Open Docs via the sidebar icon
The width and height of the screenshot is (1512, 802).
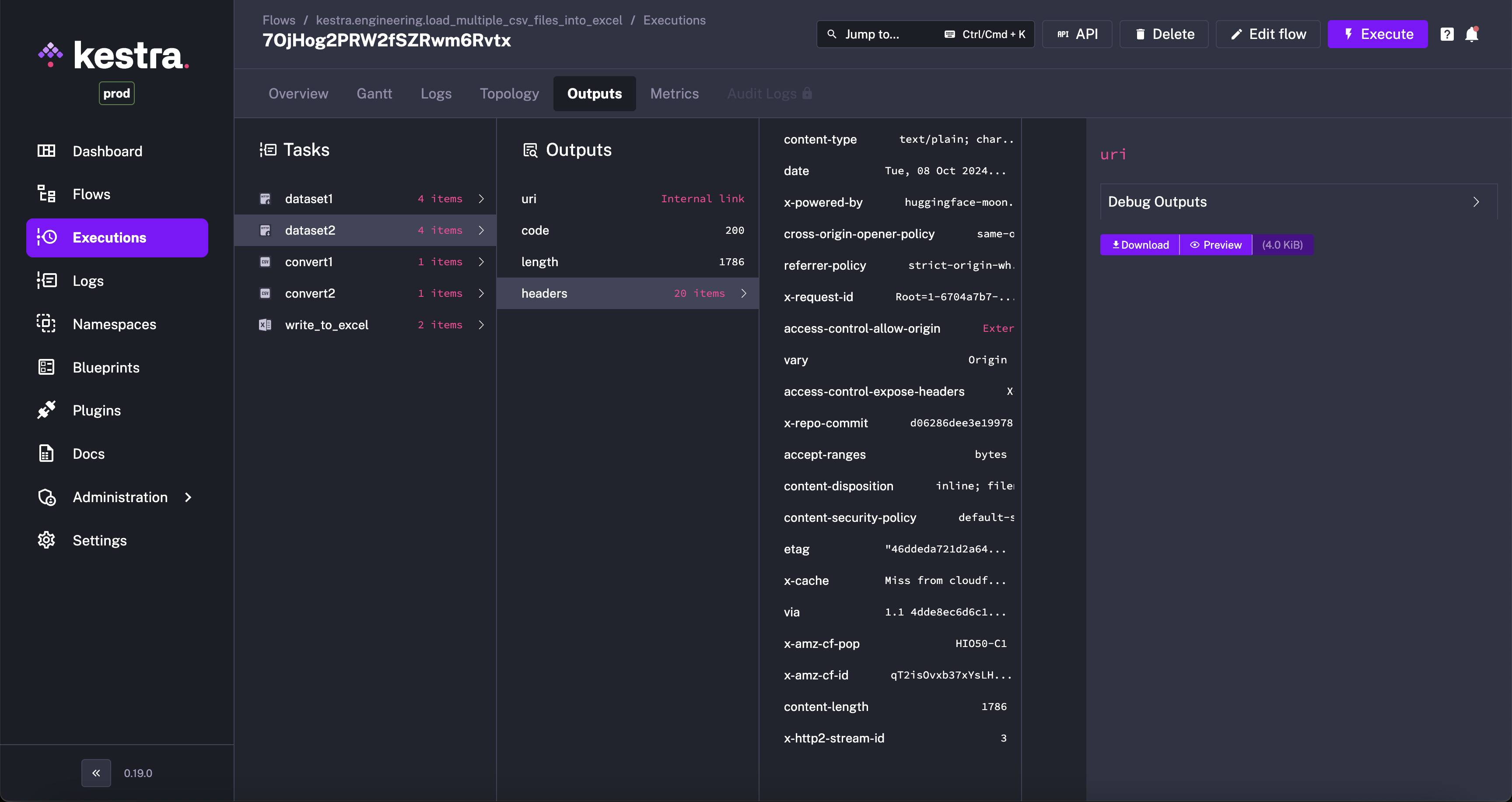pyautogui.click(x=46, y=453)
